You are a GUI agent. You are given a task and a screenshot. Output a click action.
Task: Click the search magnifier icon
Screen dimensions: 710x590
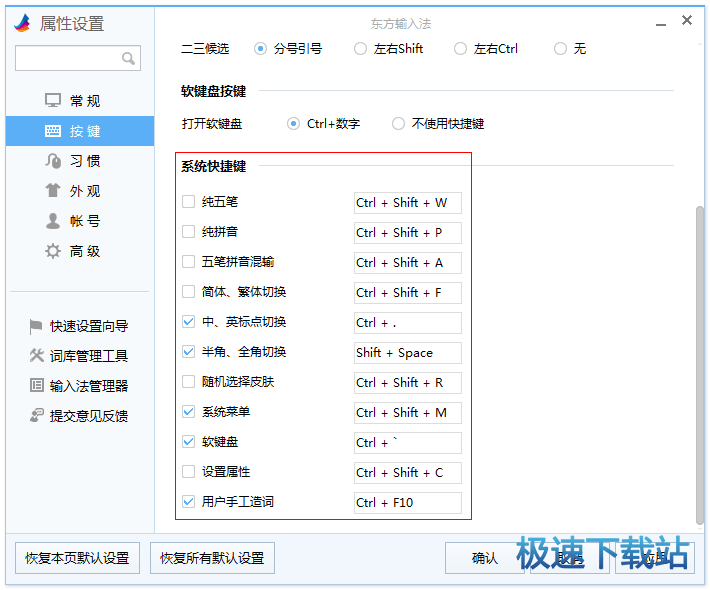(x=128, y=58)
